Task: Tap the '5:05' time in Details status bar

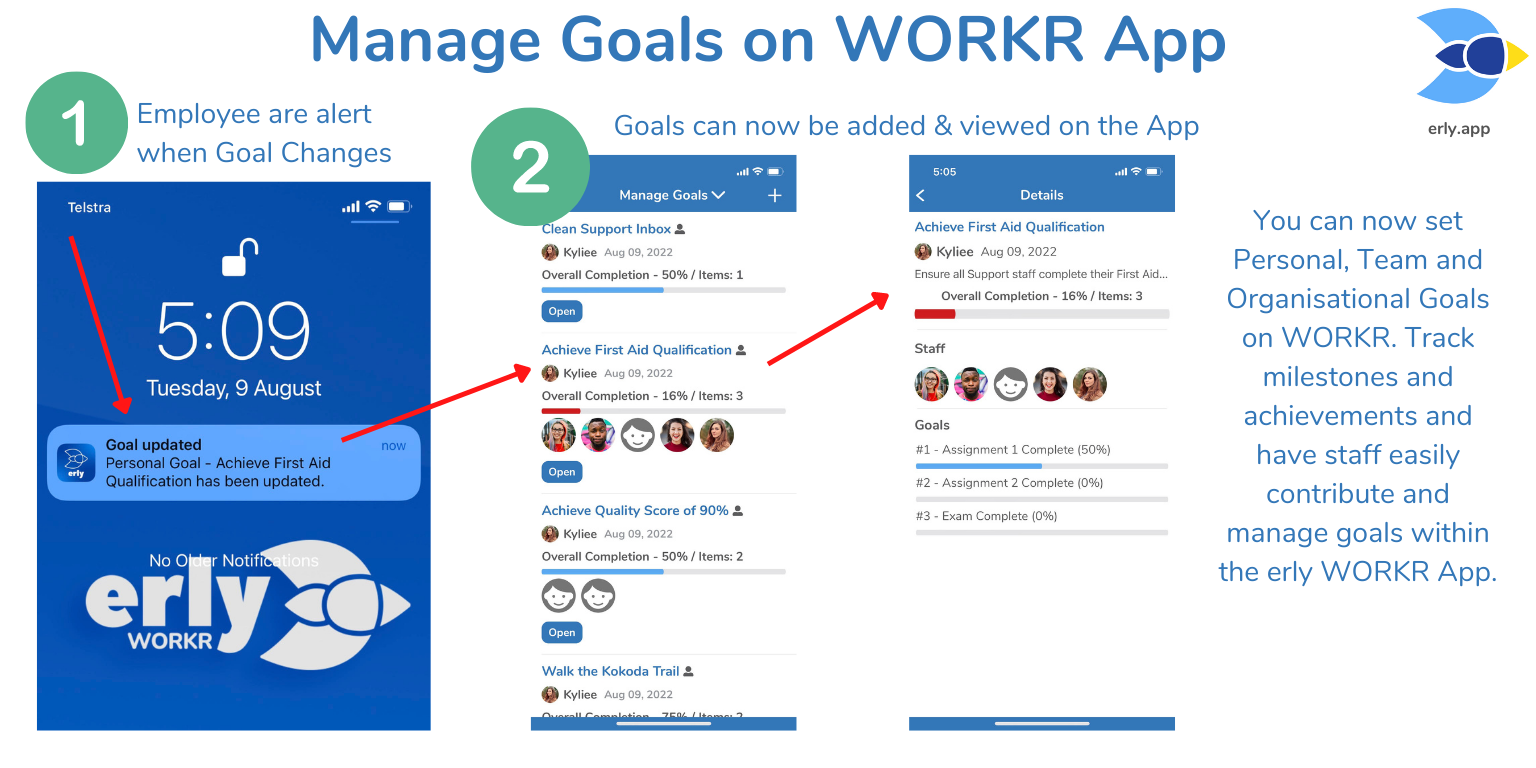Action: (x=945, y=172)
